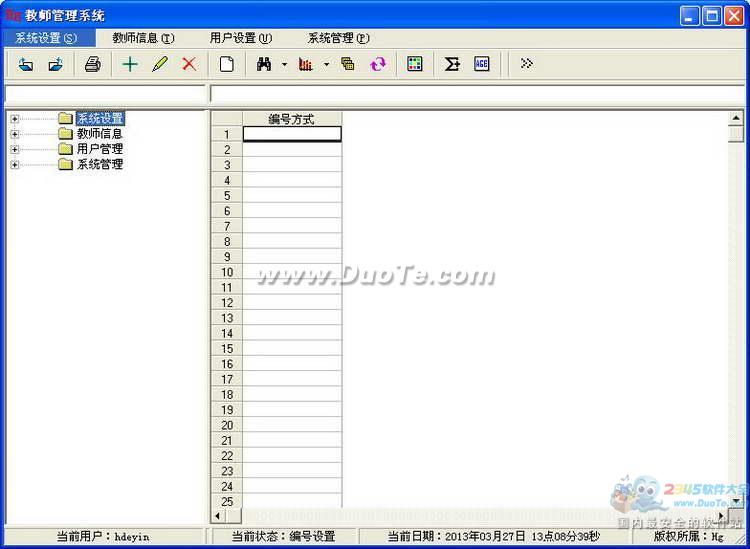Click first cell under 编号方式 column
Screen dimensions: 750x549
click(291, 134)
